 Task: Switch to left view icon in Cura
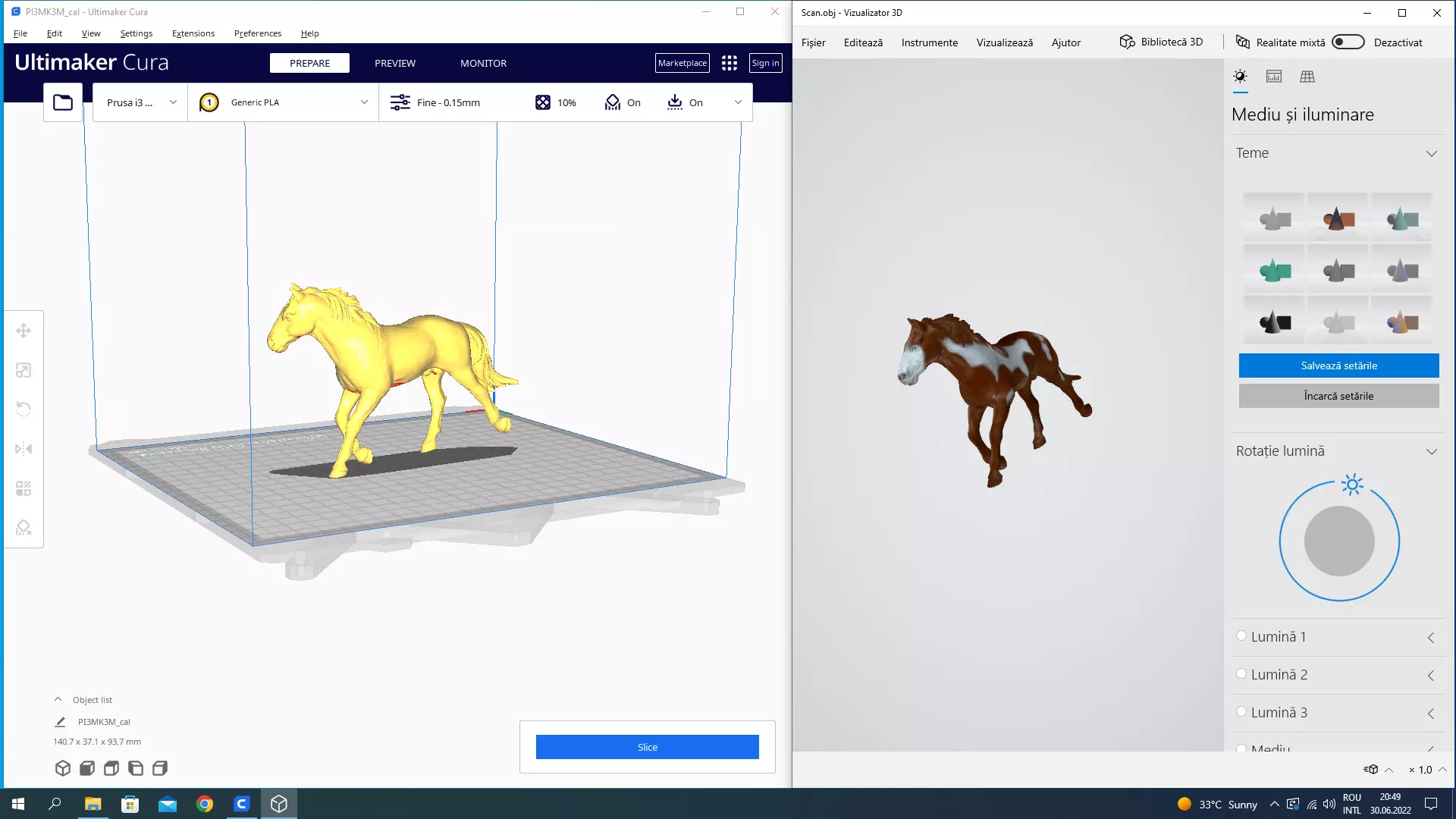[136, 768]
